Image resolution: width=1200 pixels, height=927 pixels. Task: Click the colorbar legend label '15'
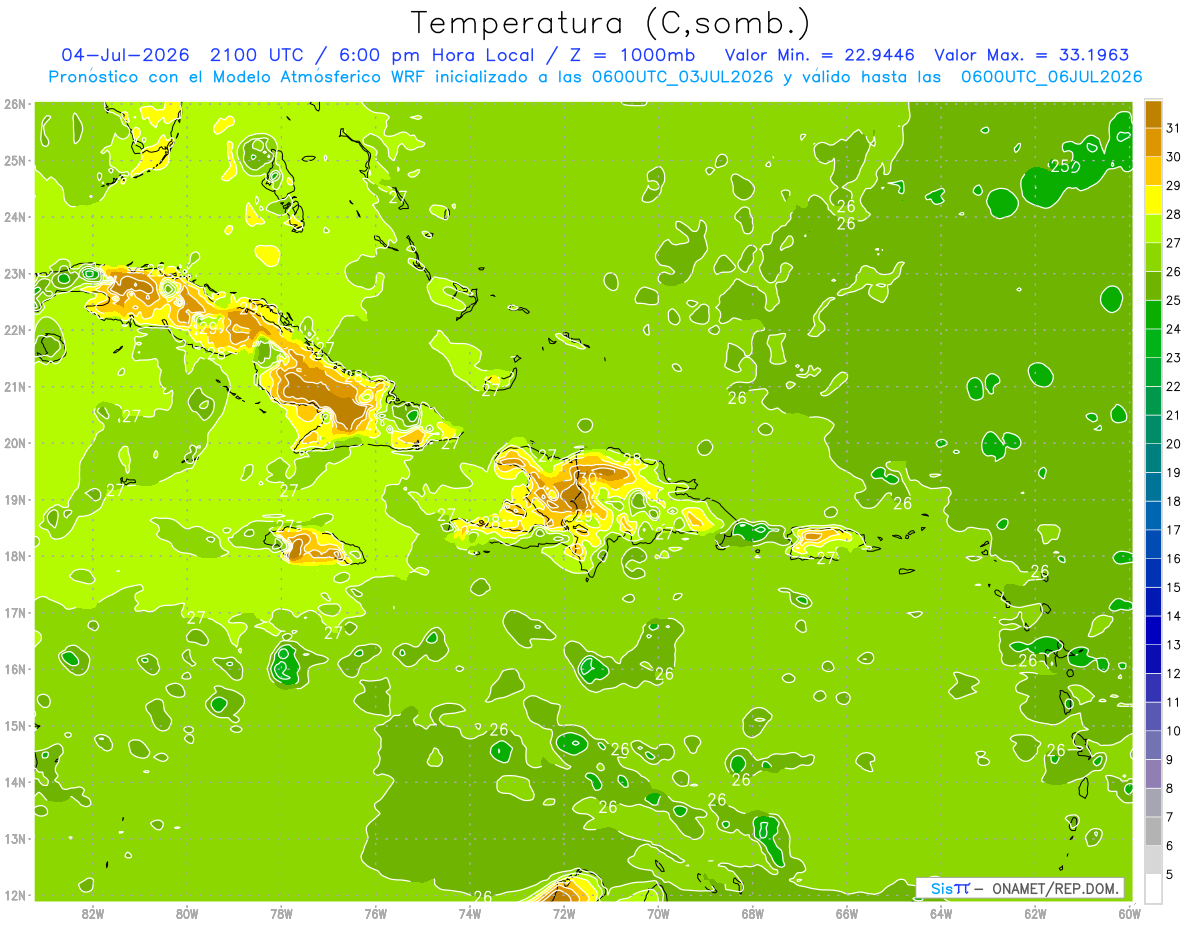click(1173, 587)
